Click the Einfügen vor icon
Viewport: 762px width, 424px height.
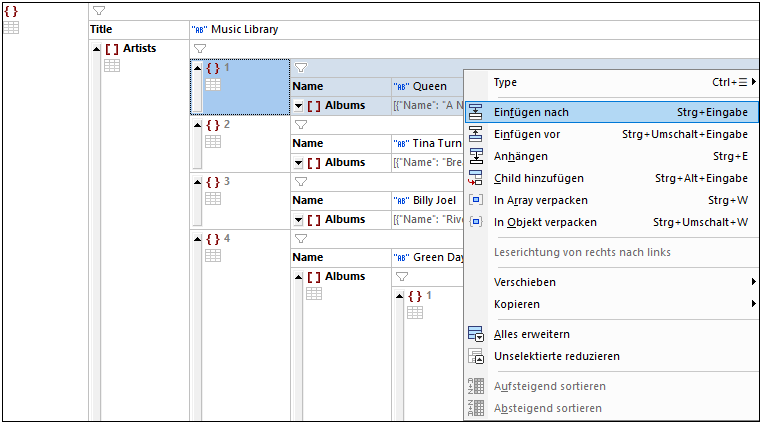475,134
